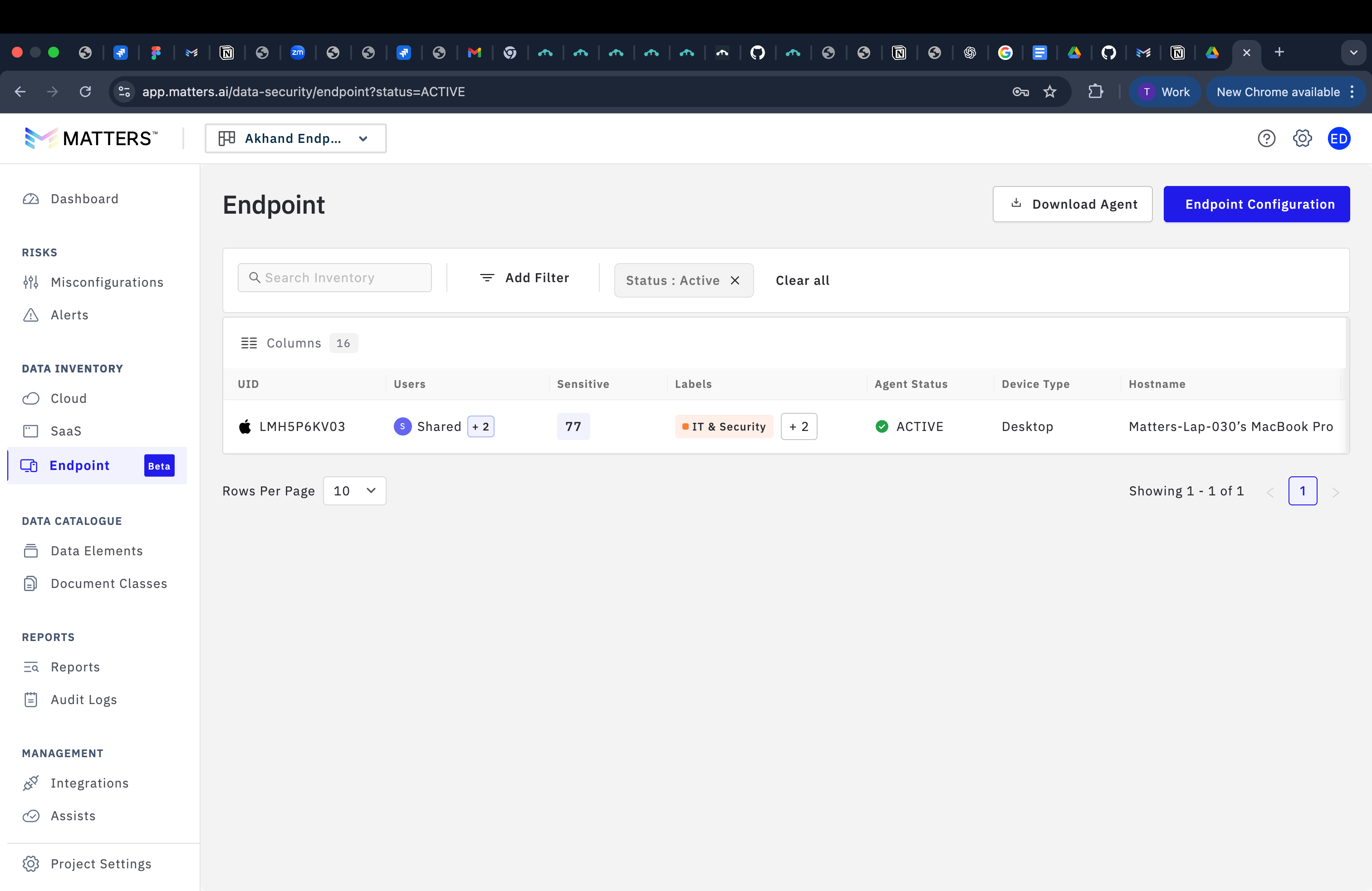Screen dimensions: 1372x891
Task: Go to page 1 in pagination
Action: (1303, 491)
